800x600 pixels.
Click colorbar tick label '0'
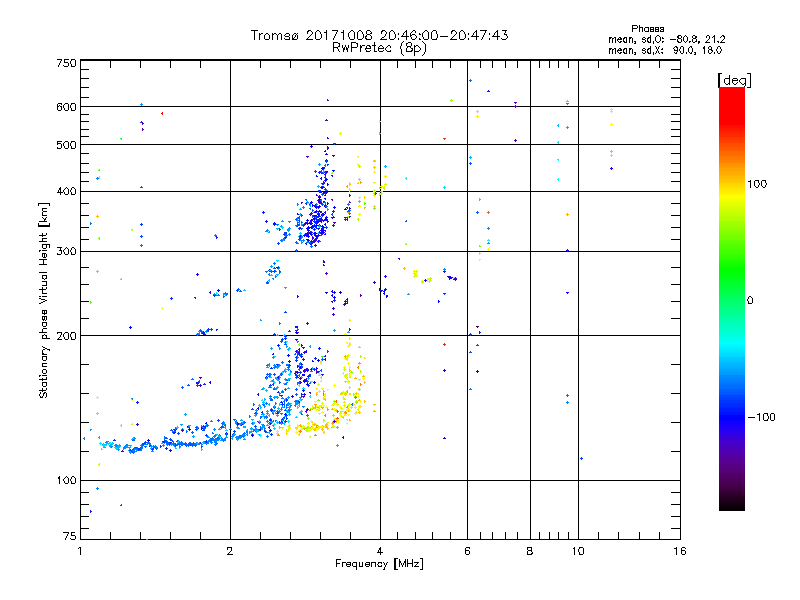(750, 301)
